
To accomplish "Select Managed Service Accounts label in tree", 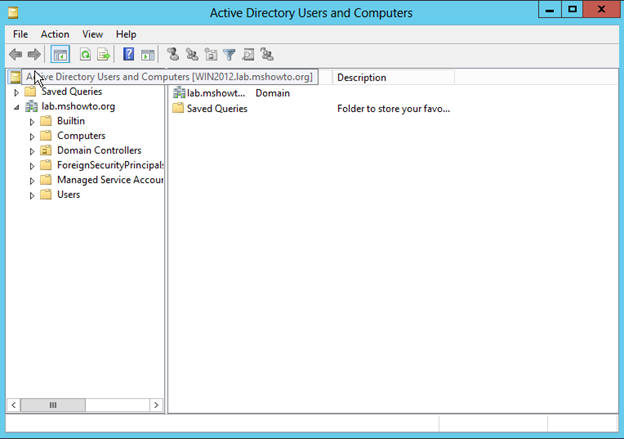I will click(x=110, y=180).
